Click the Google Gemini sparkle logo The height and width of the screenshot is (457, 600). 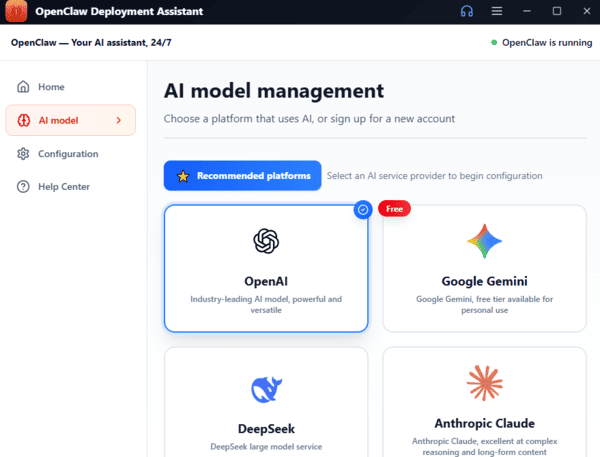pos(484,241)
